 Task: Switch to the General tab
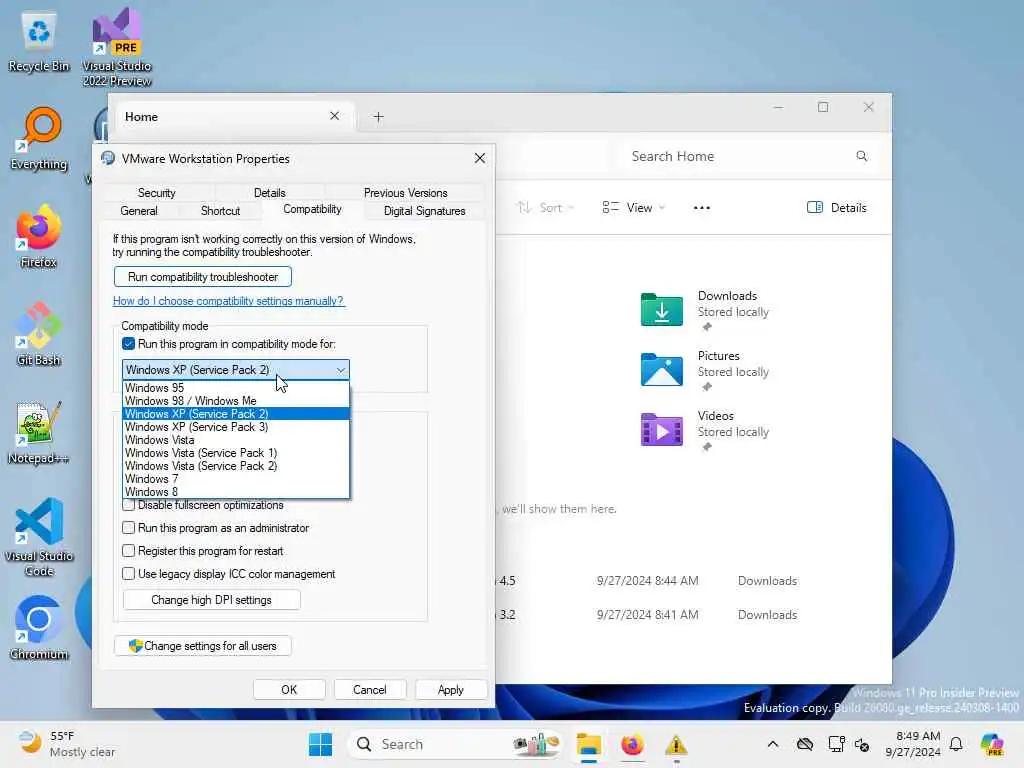point(139,211)
